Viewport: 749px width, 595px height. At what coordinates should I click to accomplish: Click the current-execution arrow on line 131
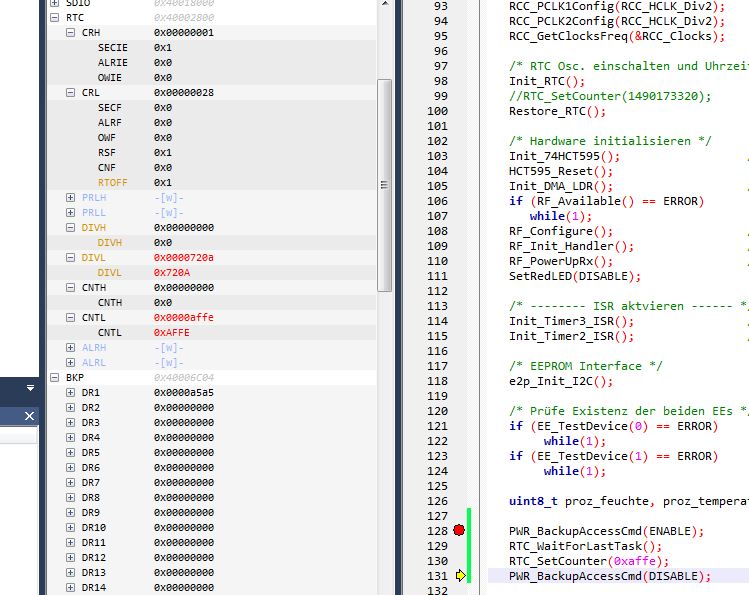[460, 575]
